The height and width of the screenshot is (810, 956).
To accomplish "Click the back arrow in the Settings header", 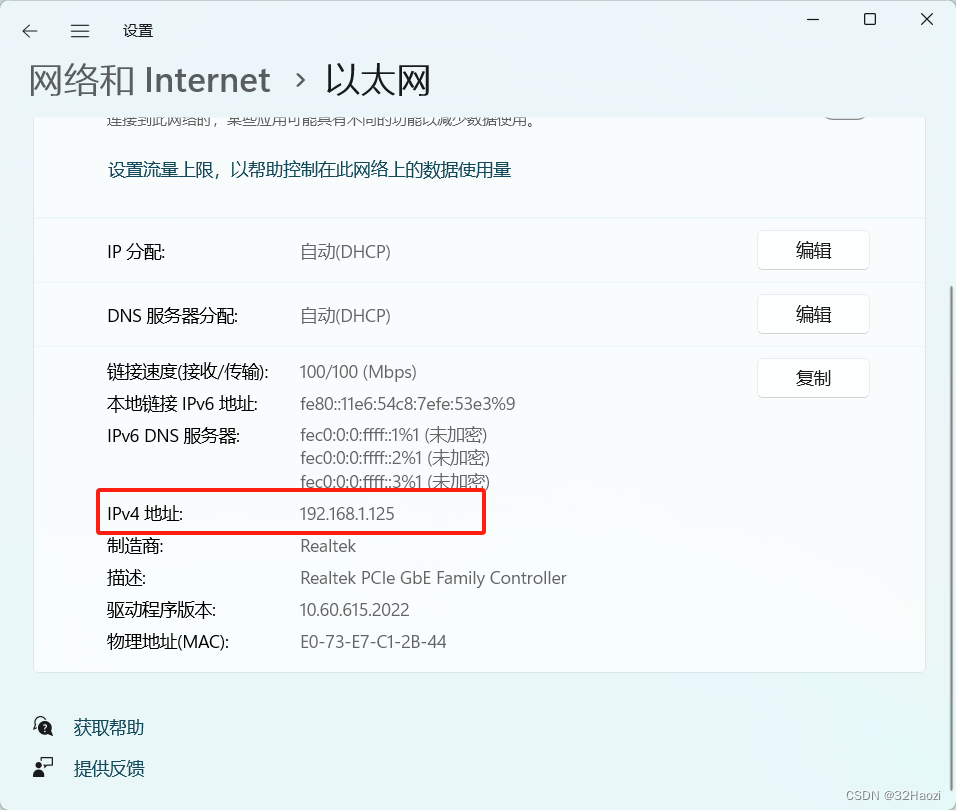I will 30,31.
